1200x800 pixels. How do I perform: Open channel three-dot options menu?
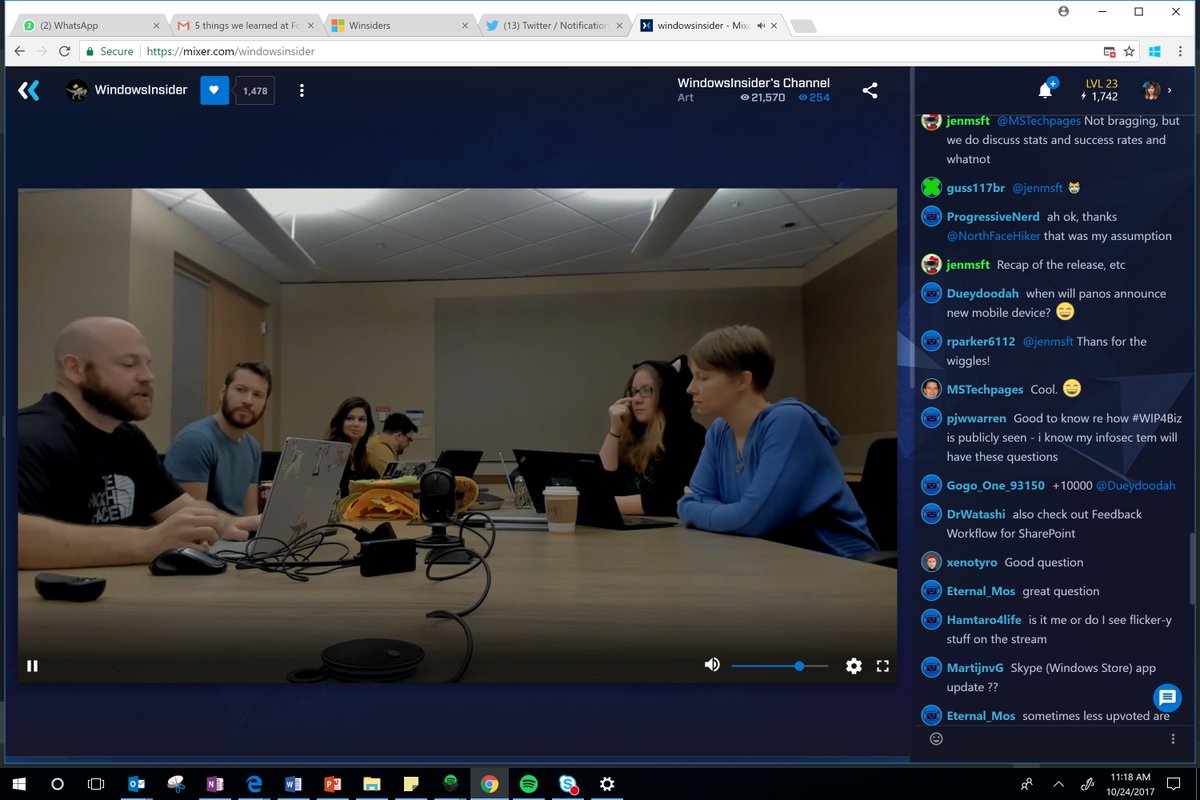click(302, 91)
